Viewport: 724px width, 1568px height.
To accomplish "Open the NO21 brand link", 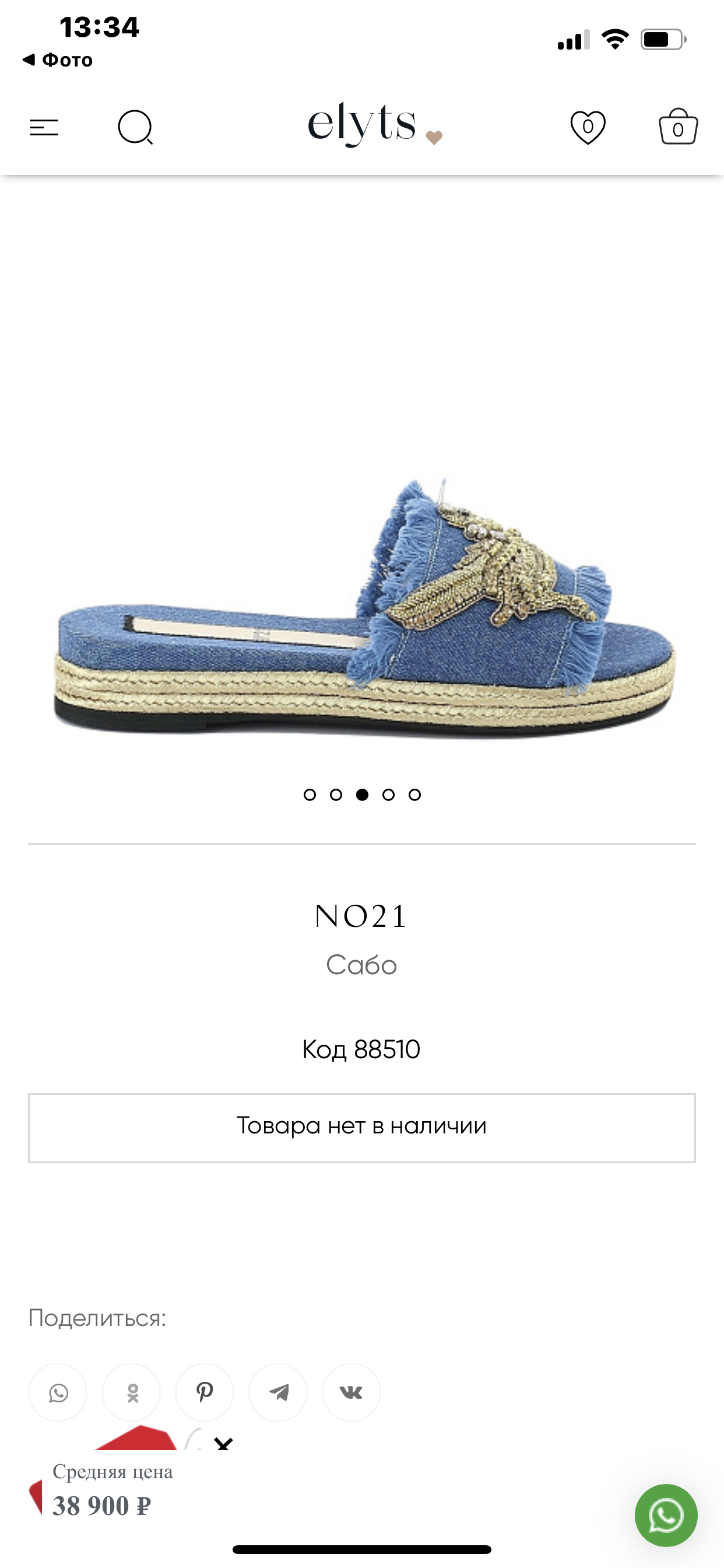I will click(x=361, y=916).
